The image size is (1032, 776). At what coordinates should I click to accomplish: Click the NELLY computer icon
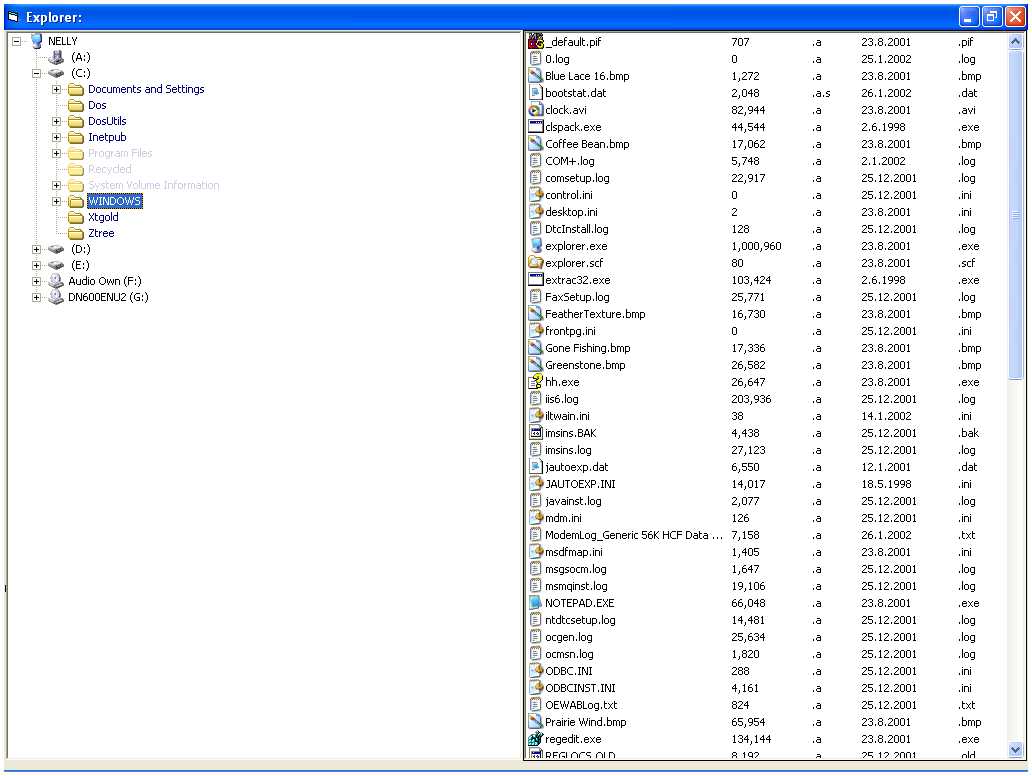click(37, 41)
